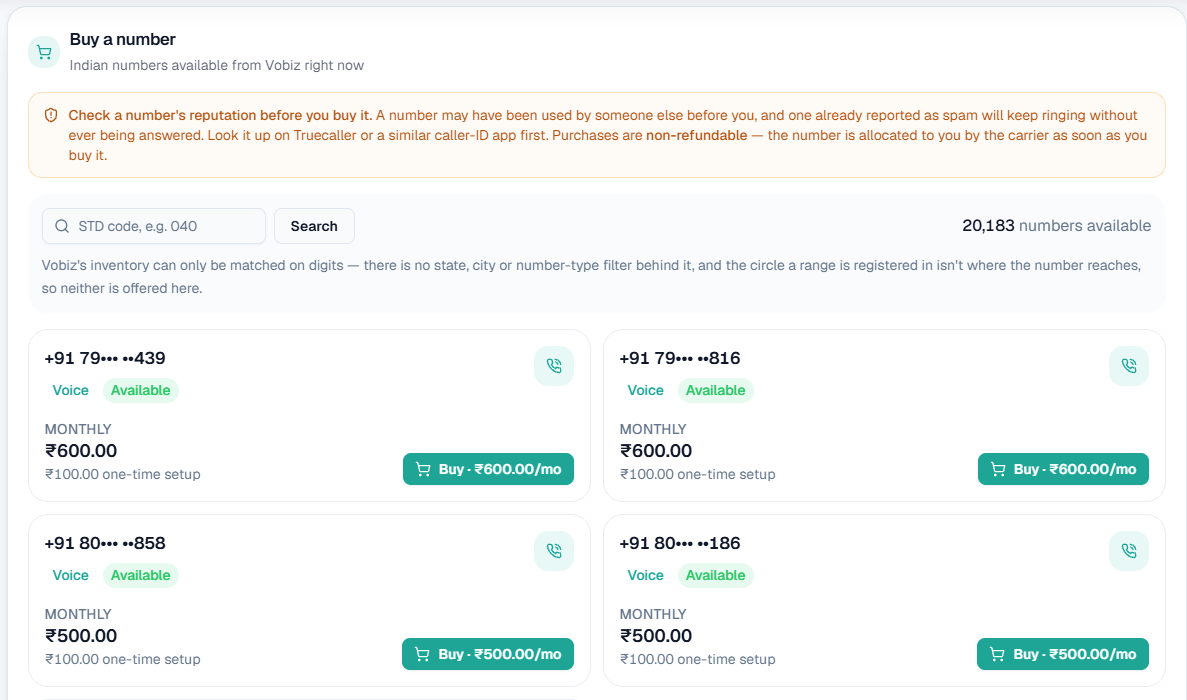
Task: Select the Voice tag on the number ending 439
Action: point(70,390)
